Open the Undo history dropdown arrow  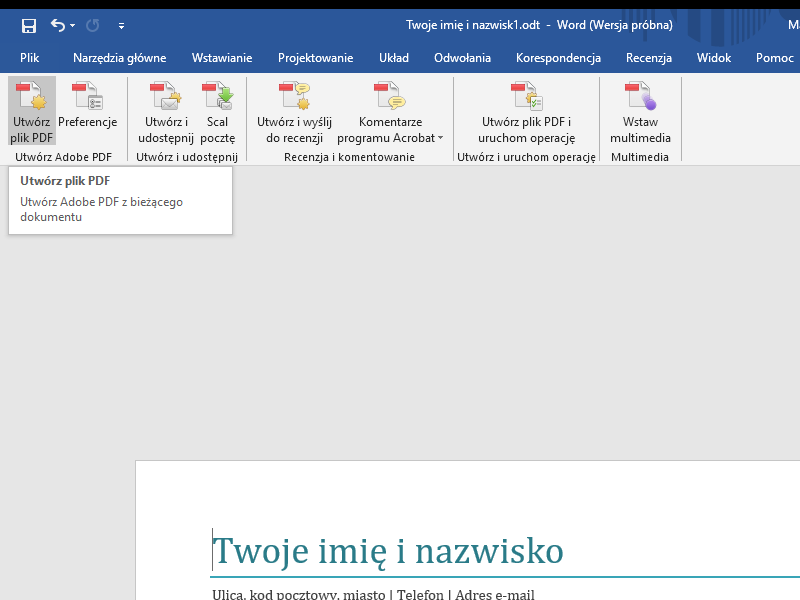click(72, 26)
